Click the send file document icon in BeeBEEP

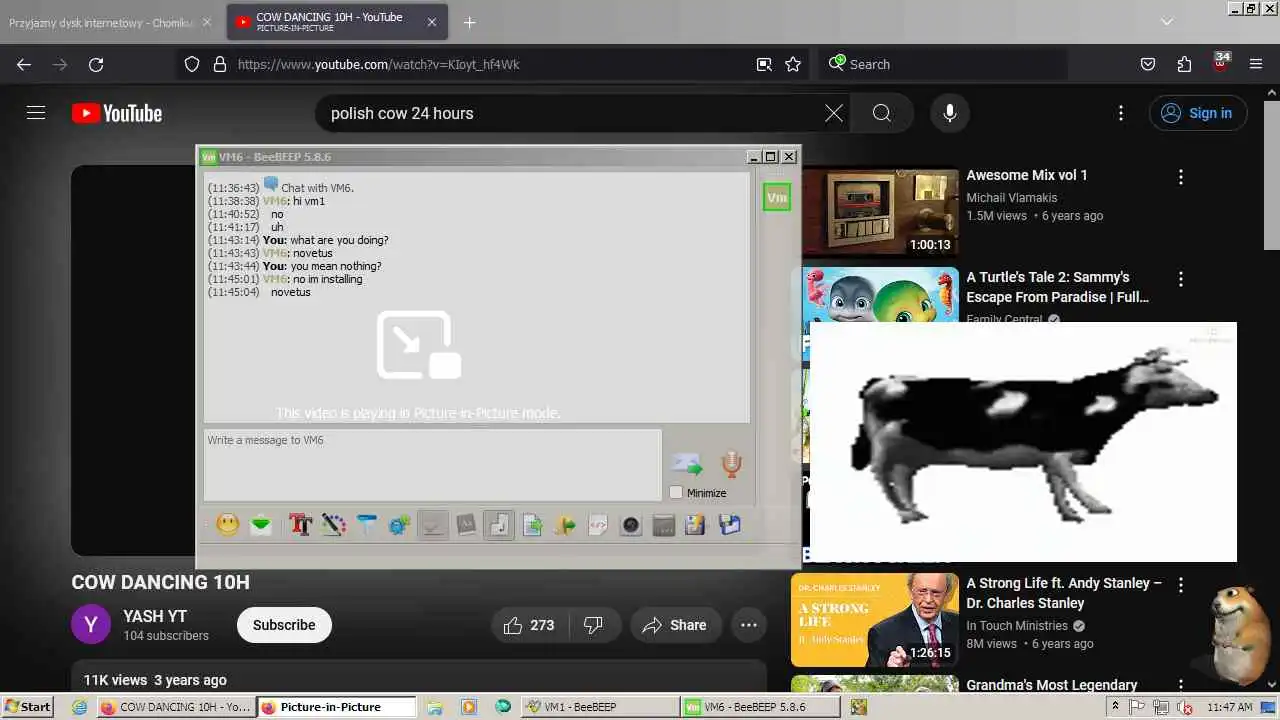point(532,524)
